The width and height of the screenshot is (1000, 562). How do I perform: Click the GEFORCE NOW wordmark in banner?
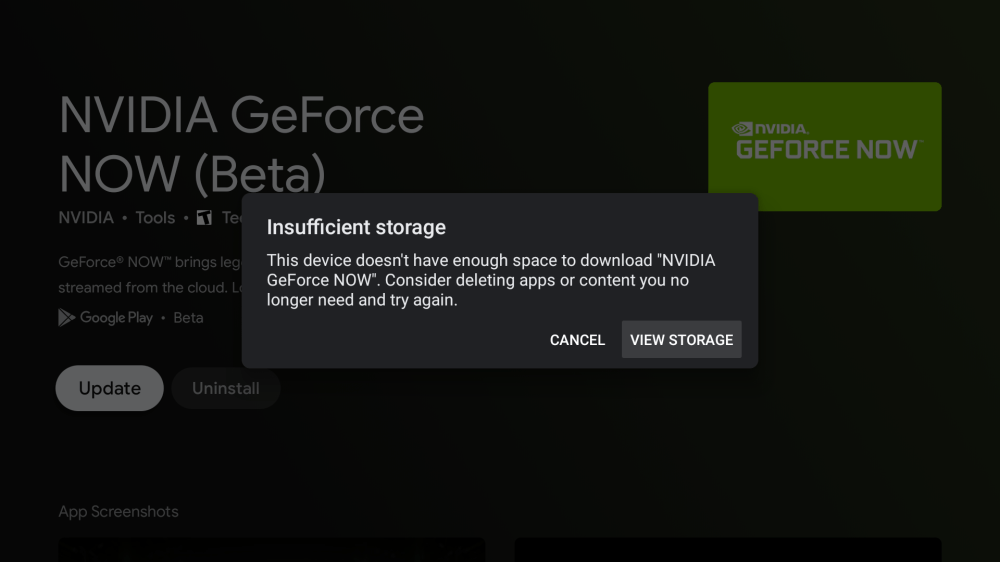pos(827,150)
